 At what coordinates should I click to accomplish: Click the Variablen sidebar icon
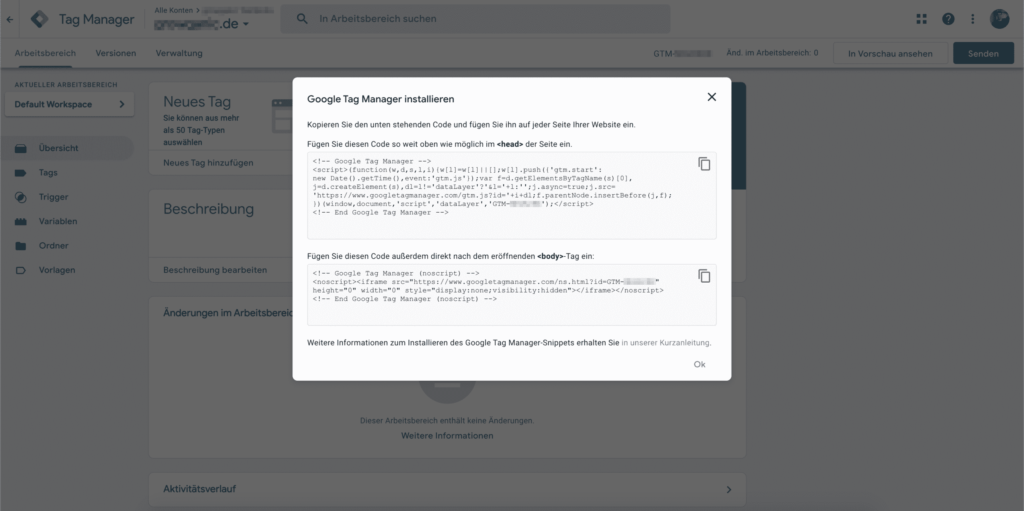coord(21,222)
